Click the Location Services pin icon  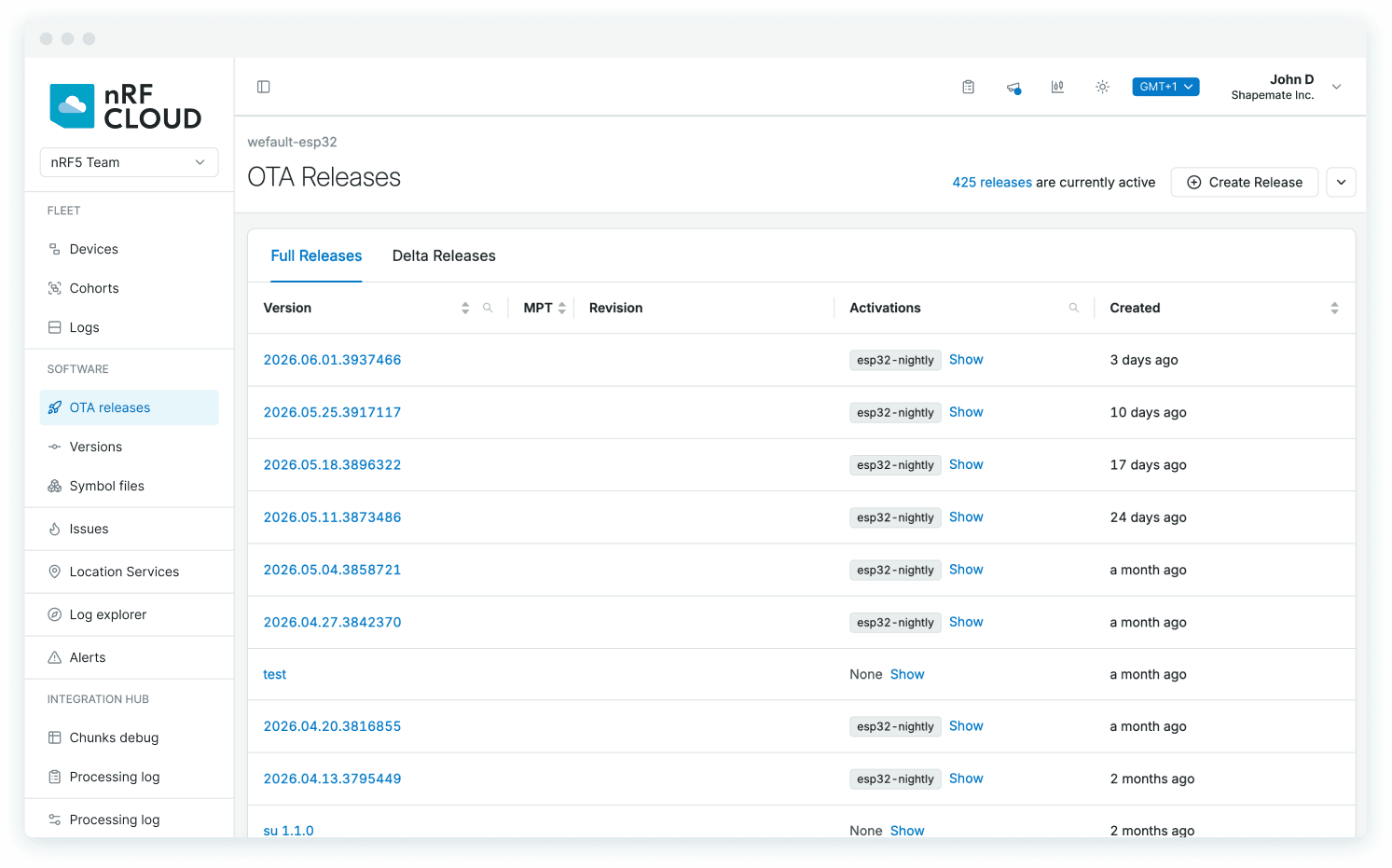coord(55,572)
